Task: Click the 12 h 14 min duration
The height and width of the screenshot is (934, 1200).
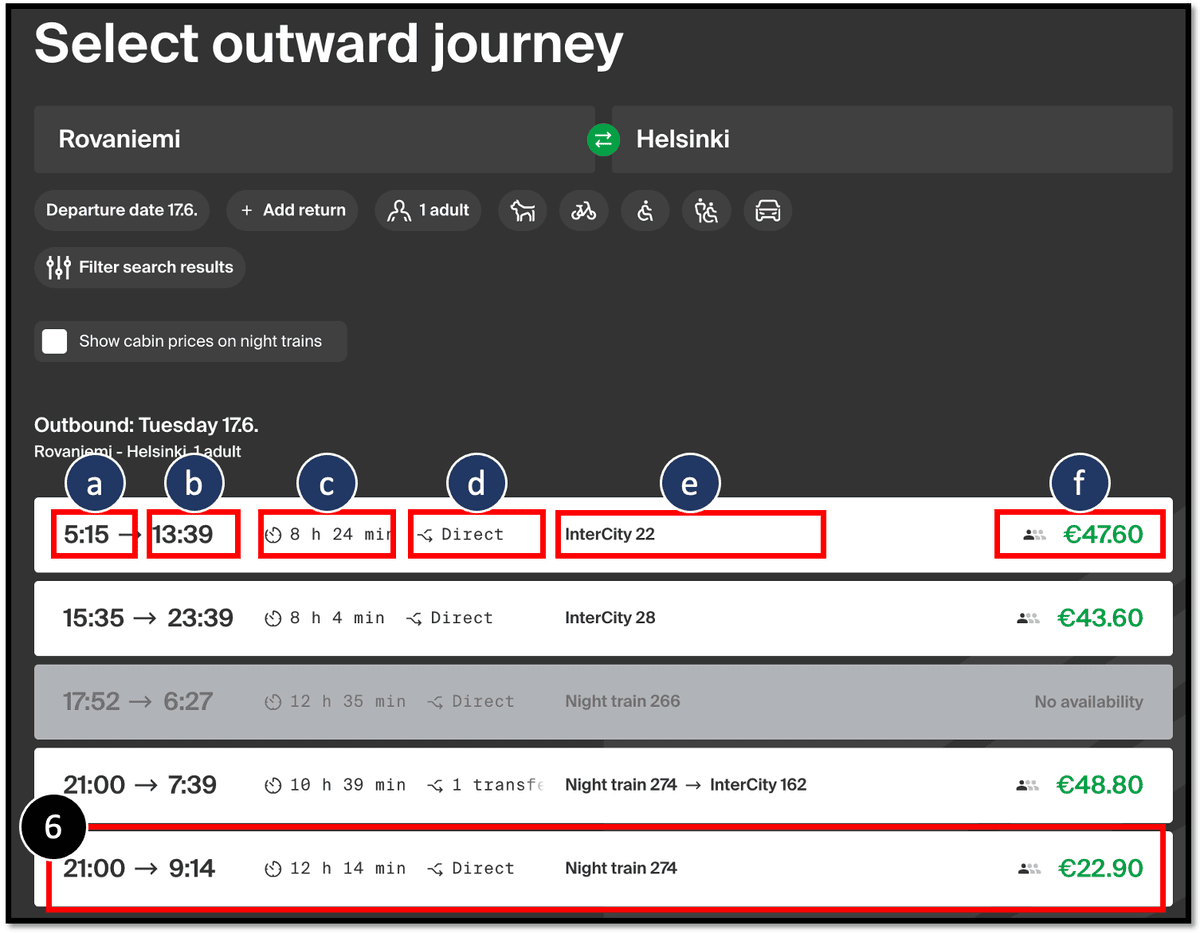Action: 335,869
